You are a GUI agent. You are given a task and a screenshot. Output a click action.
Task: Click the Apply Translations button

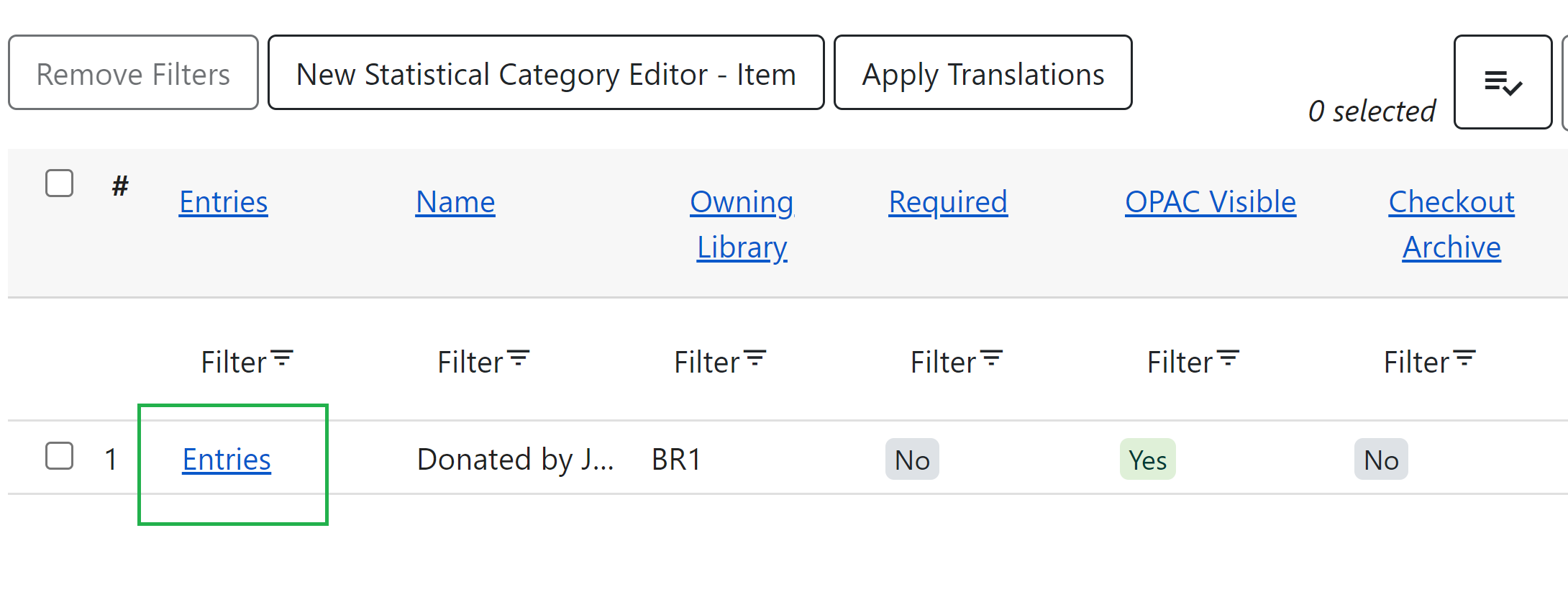coord(983,73)
